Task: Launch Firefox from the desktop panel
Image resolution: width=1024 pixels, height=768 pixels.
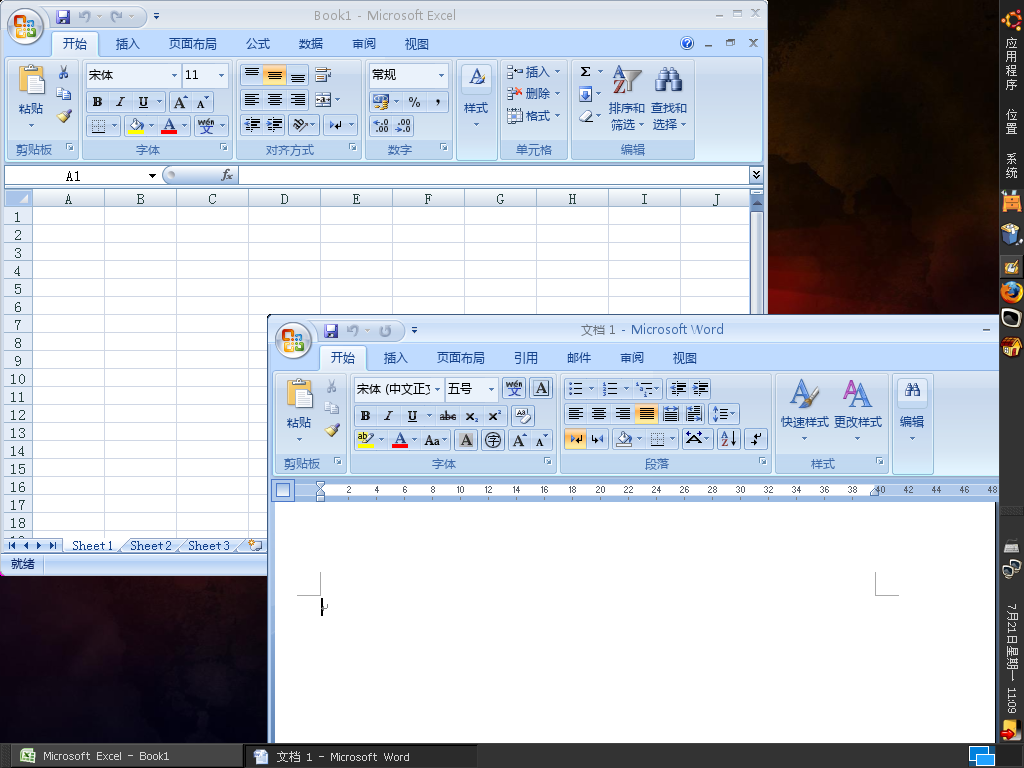Action: (x=1011, y=291)
